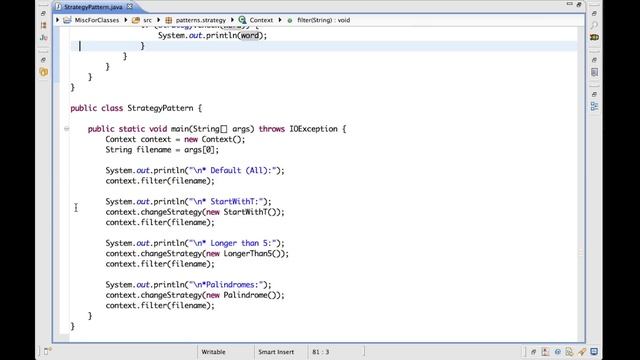
Task: Click the filter(String) method icon
Action: pyautogui.click(x=290, y=20)
